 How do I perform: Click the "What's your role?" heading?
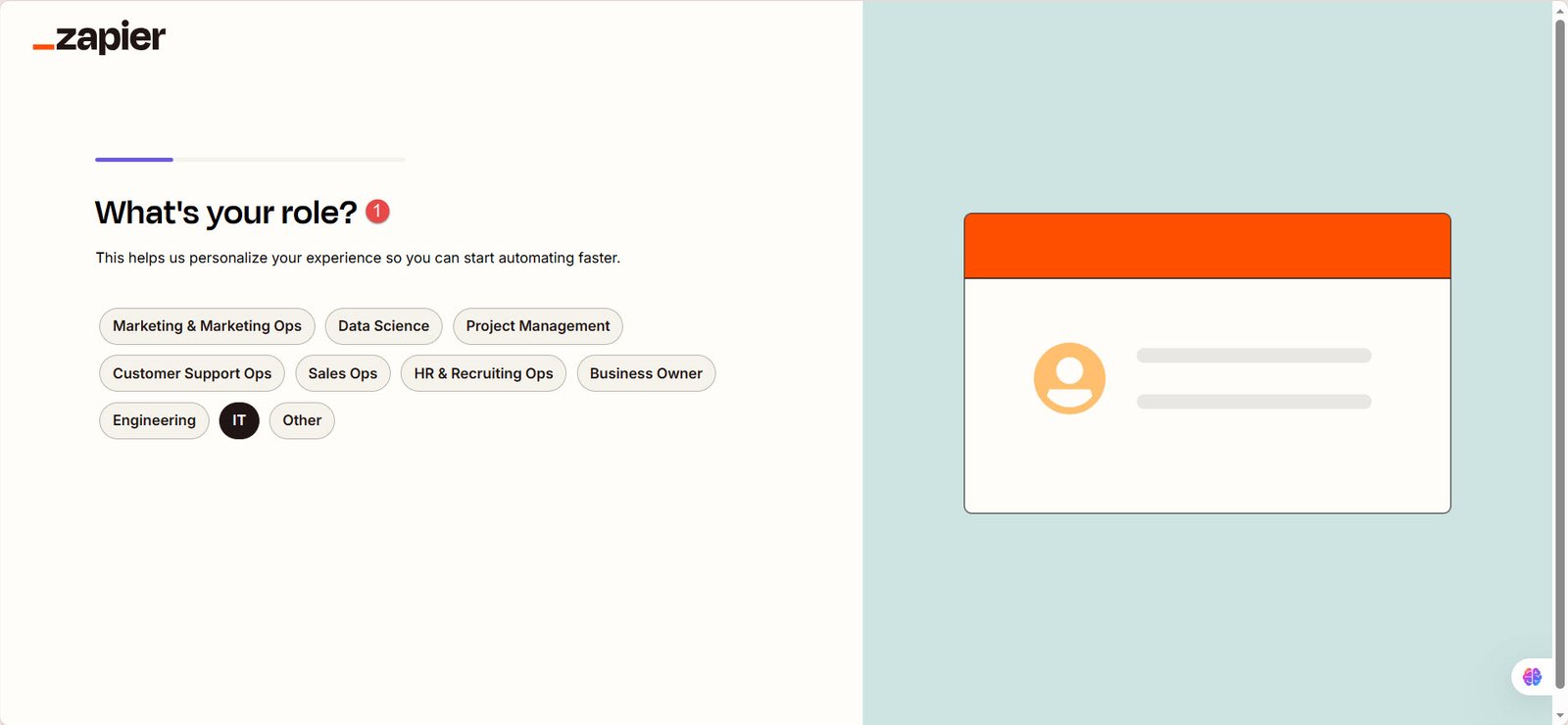click(225, 213)
